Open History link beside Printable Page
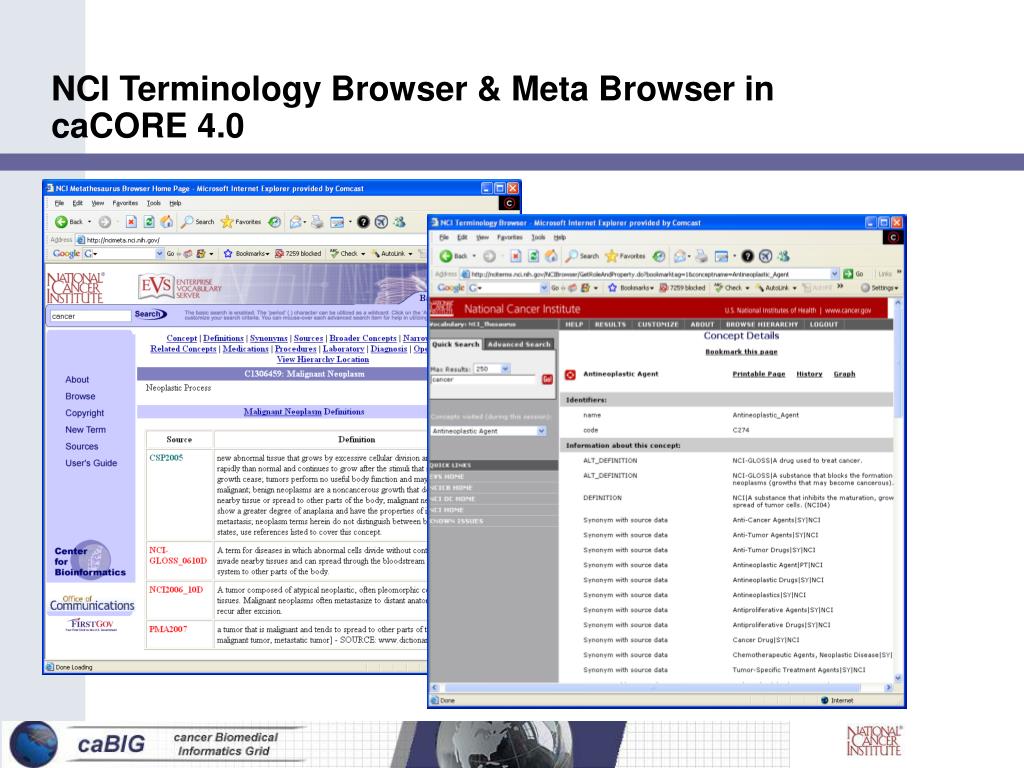The image size is (1024, 768). 809,374
